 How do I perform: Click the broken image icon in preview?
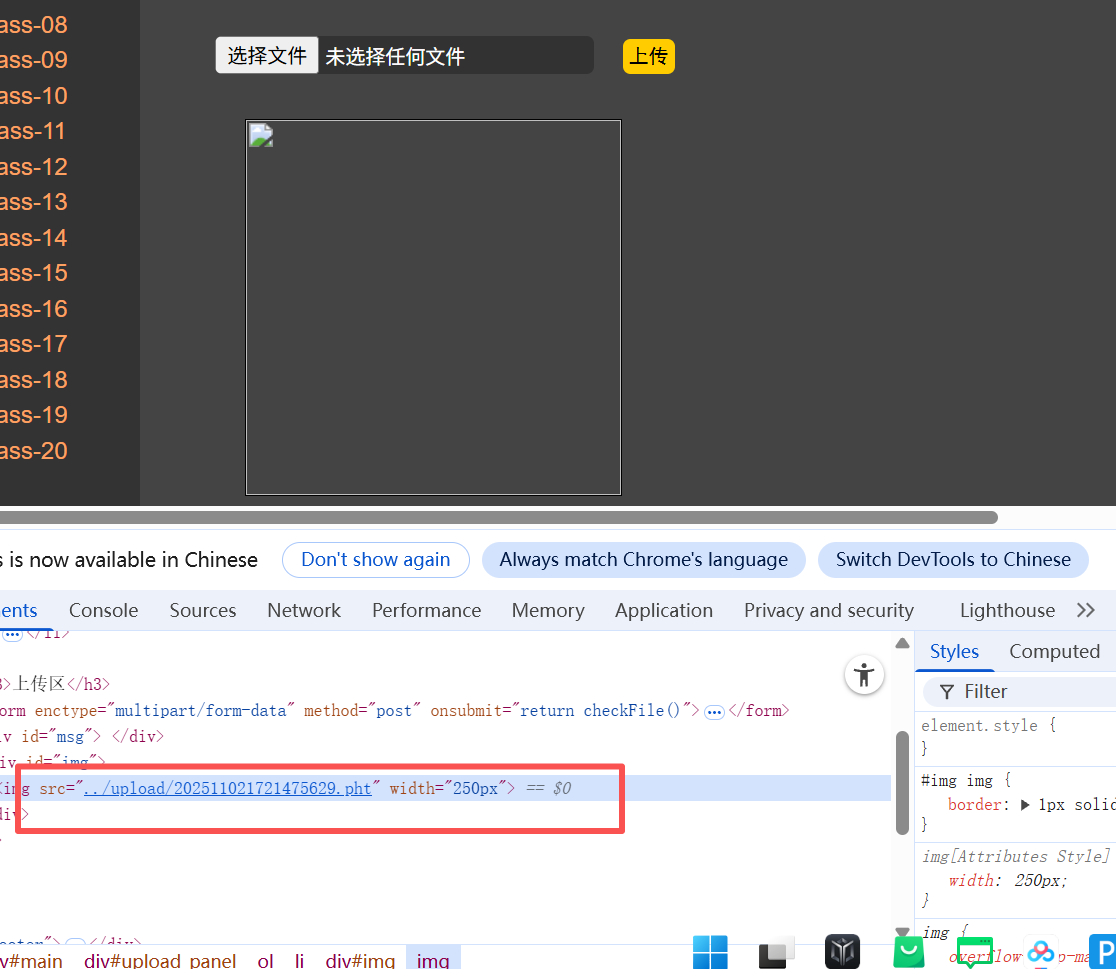261,135
